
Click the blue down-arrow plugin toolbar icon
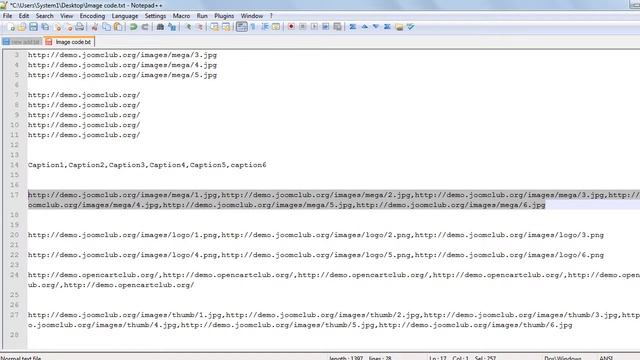tap(376, 27)
